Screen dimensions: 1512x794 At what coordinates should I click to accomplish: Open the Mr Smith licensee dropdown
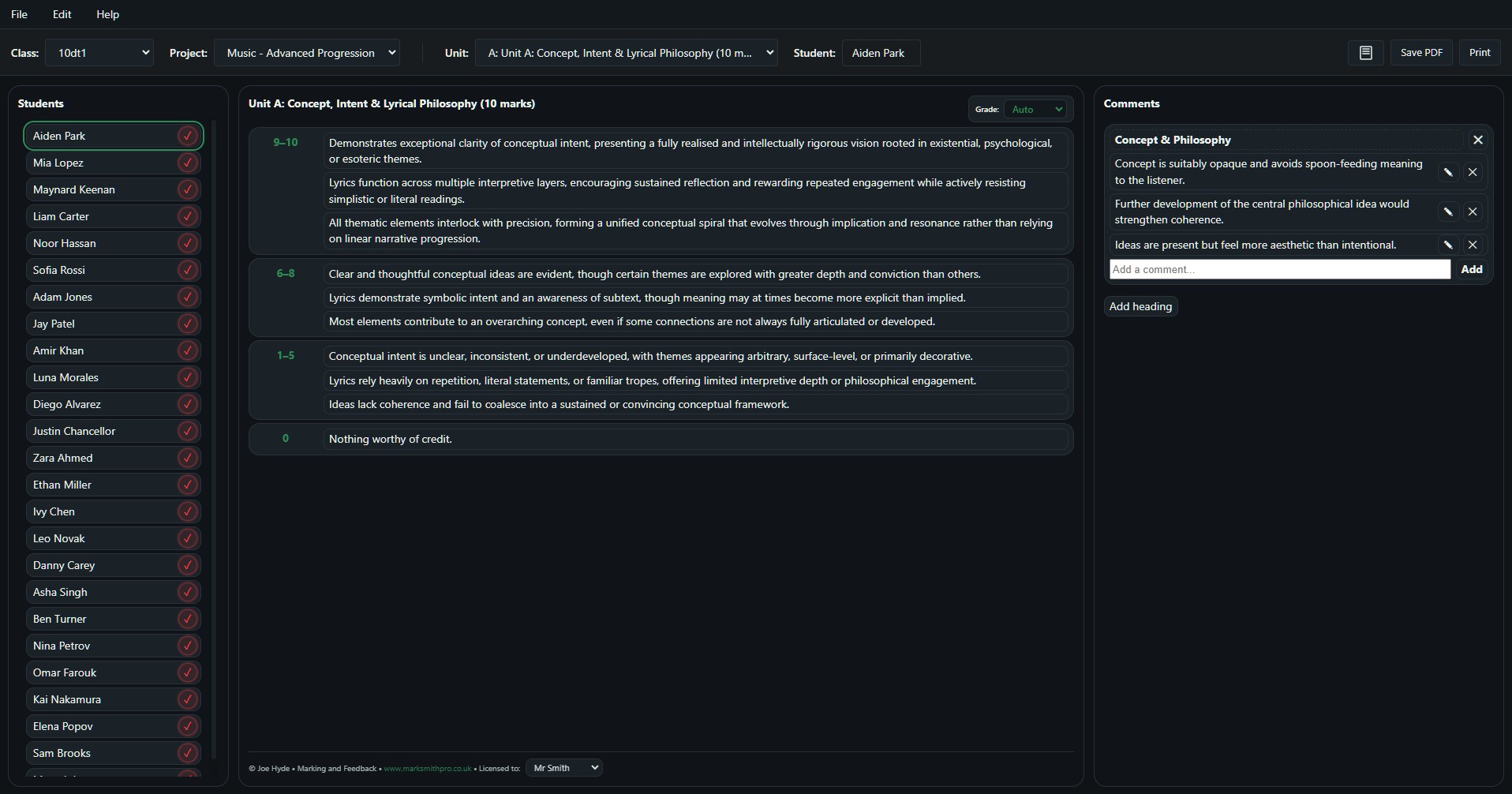coord(563,767)
